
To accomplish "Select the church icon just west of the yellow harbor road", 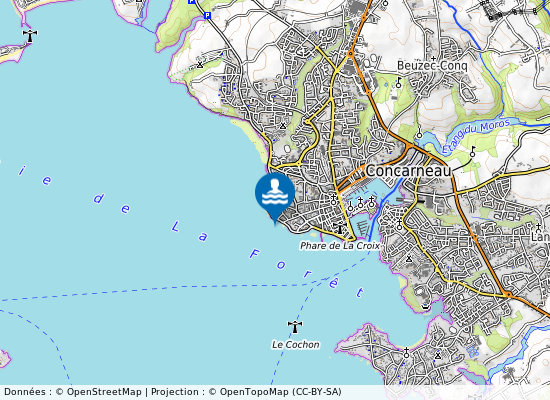I will coord(333,200).
